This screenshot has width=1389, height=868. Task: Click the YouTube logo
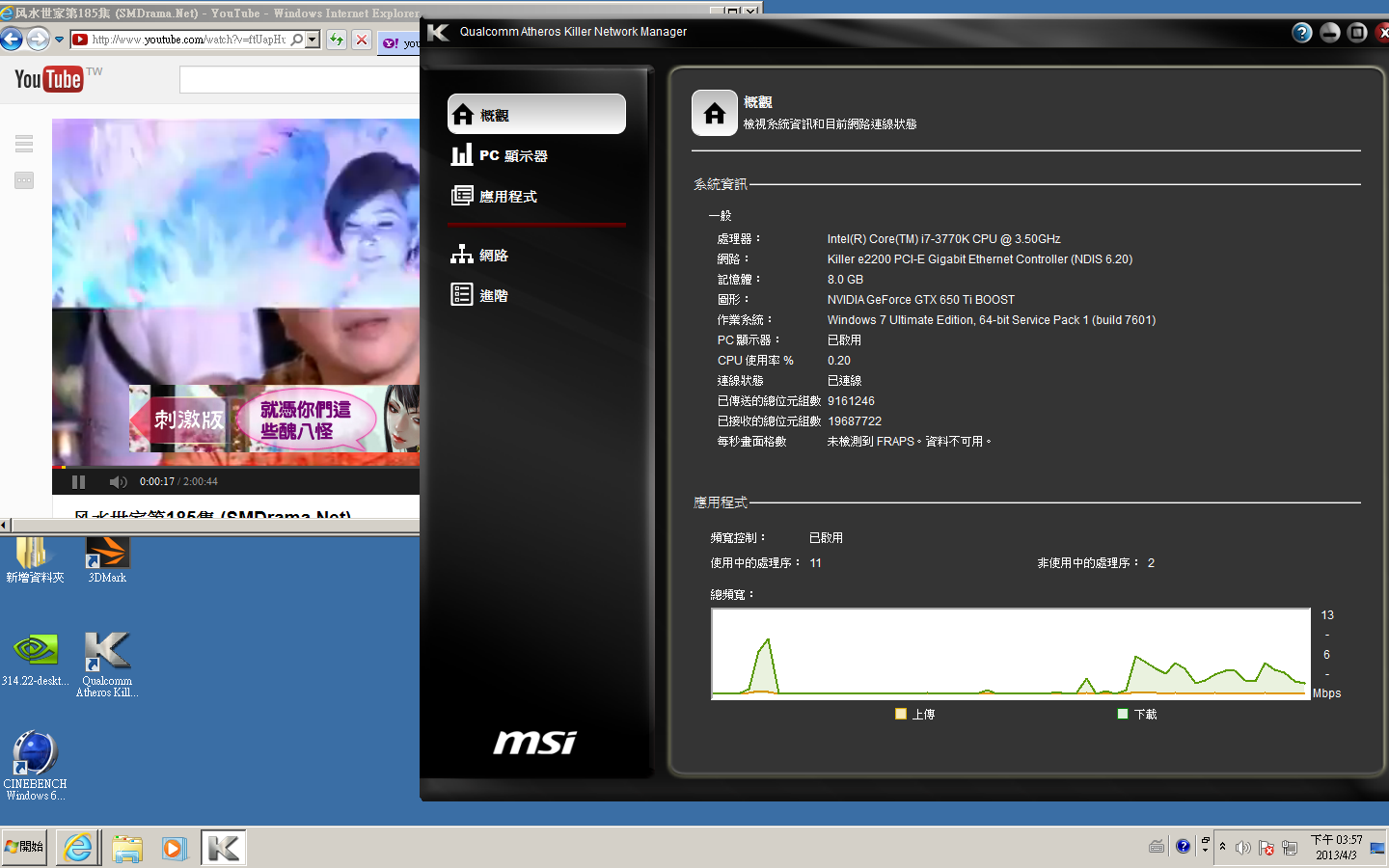pos(48,79)
